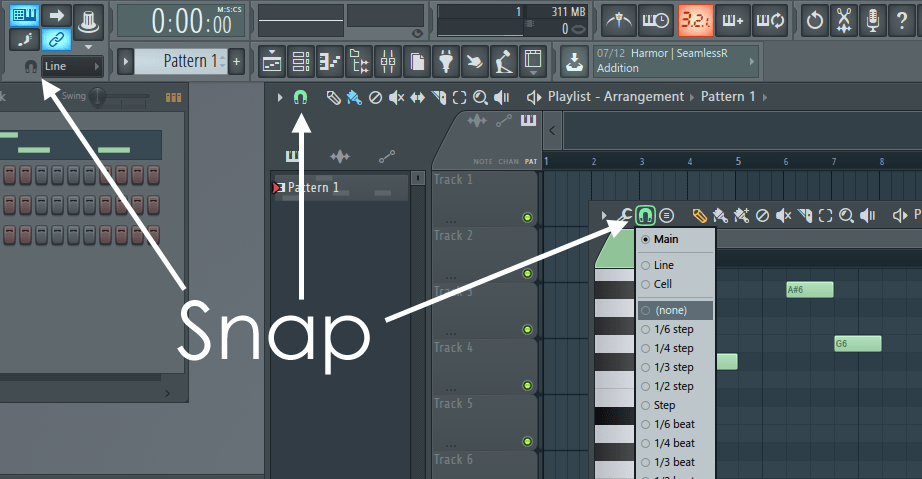Image resolution: width=922 pixels, height=479 pixels.
Task: Select Piano roll draw pencil tool
Action: [x=699, y=216]
